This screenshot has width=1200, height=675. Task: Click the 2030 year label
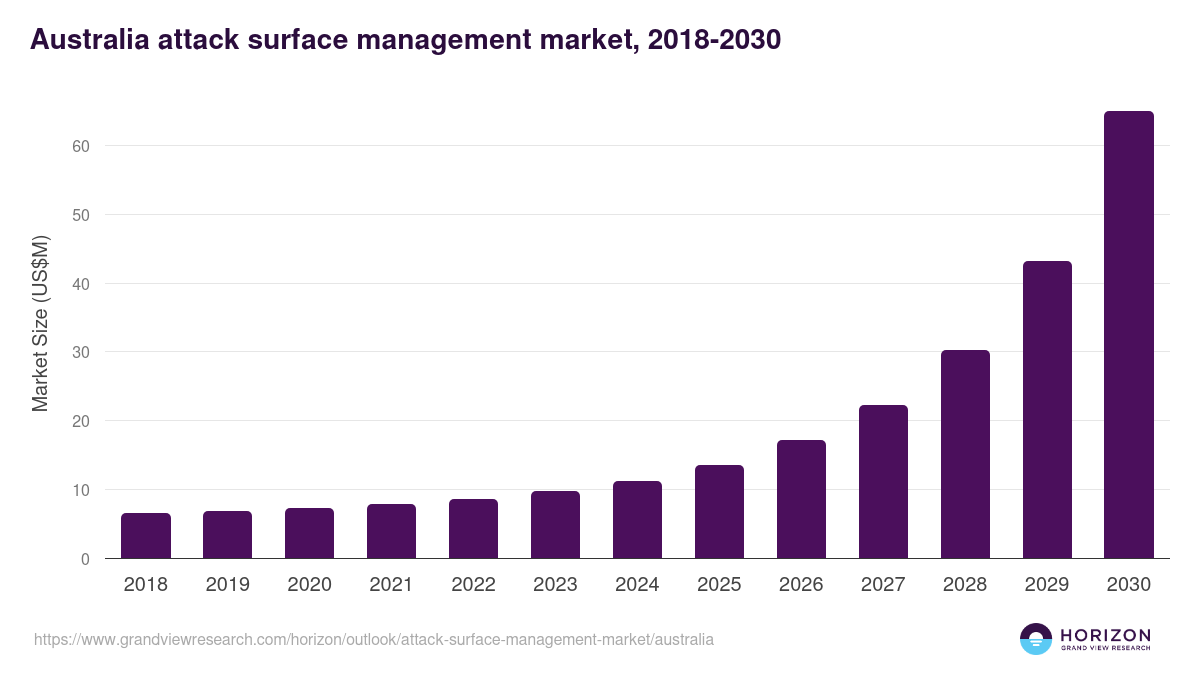coord(1129,585)
